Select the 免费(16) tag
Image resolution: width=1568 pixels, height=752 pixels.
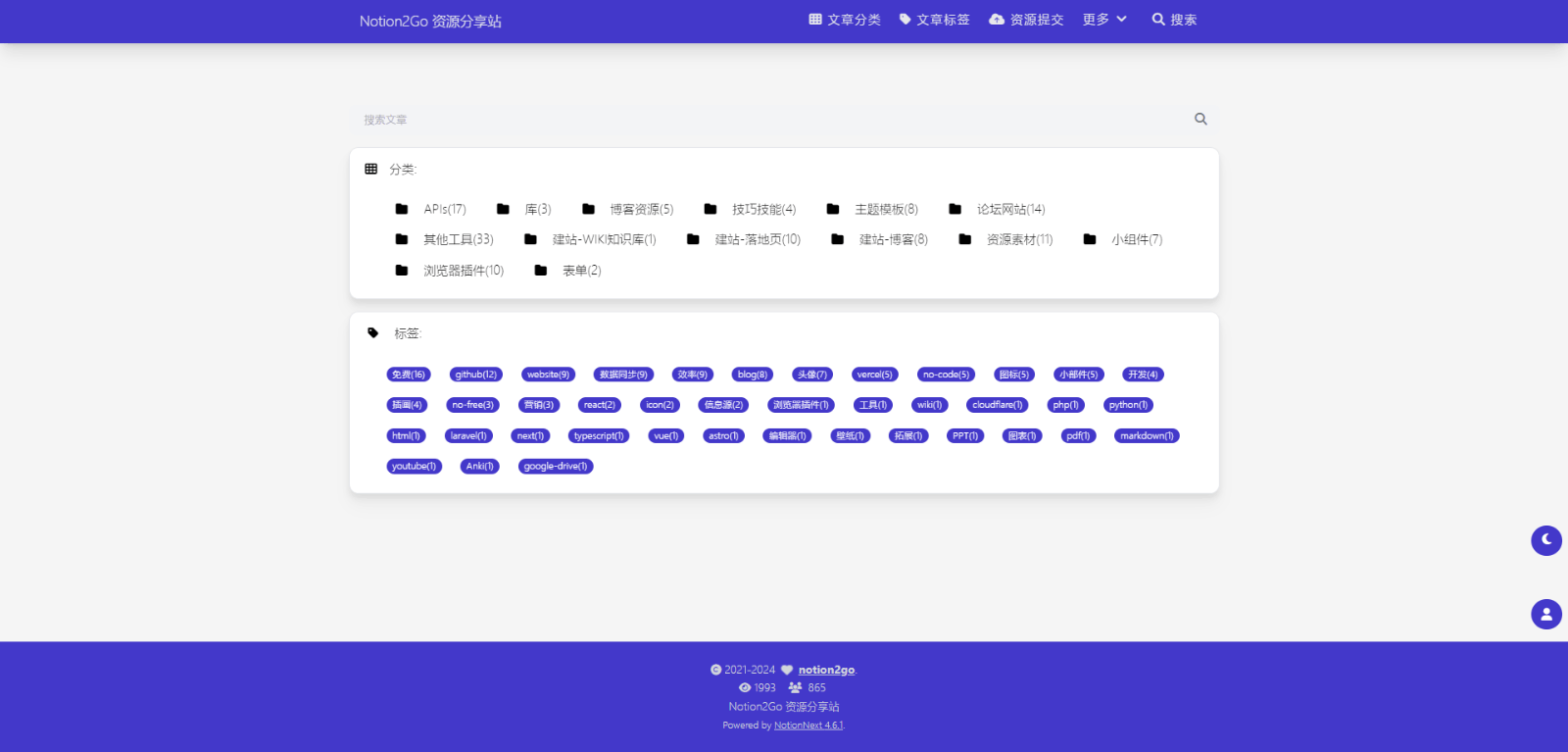(409, 375)
